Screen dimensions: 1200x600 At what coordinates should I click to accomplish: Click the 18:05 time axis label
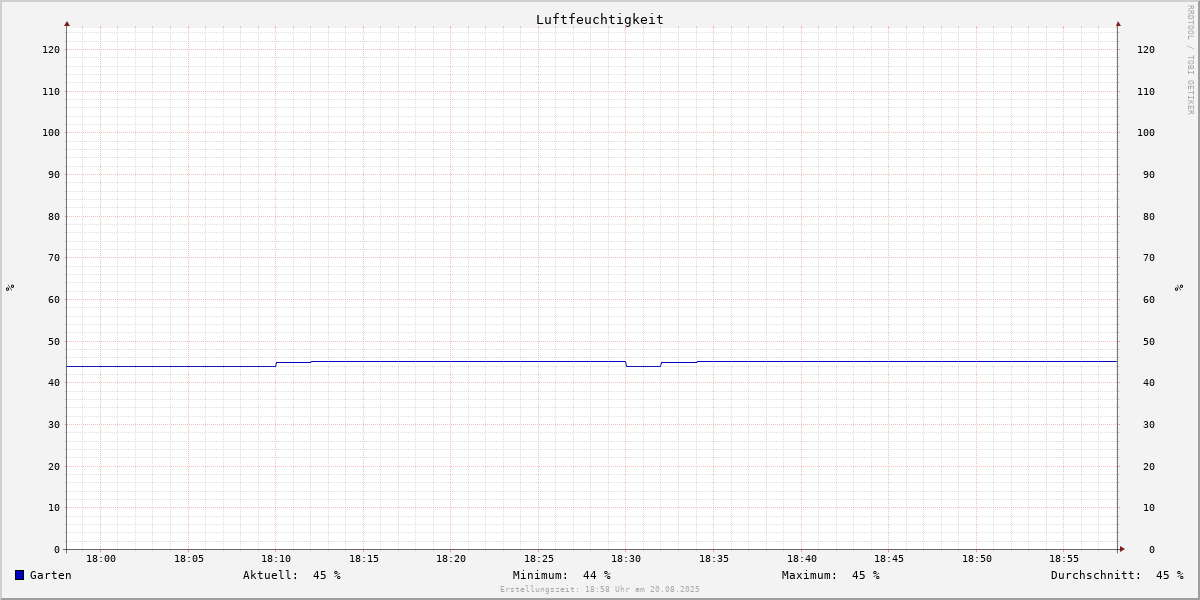[x=189, y=559]
